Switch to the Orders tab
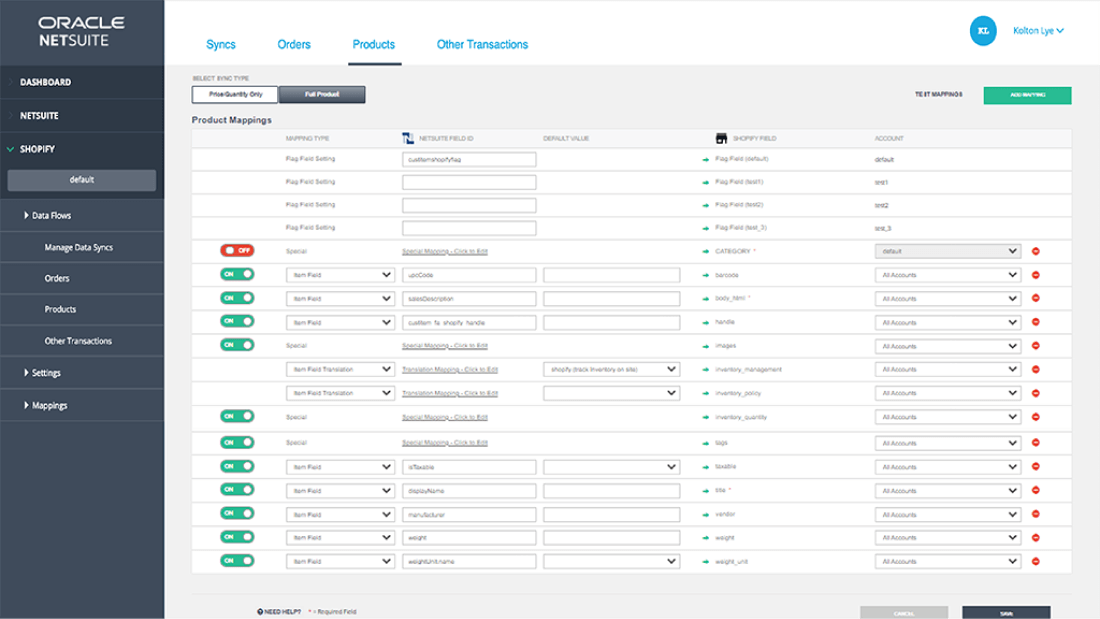Screen dimensions: 1100x619 click(293, 44)
